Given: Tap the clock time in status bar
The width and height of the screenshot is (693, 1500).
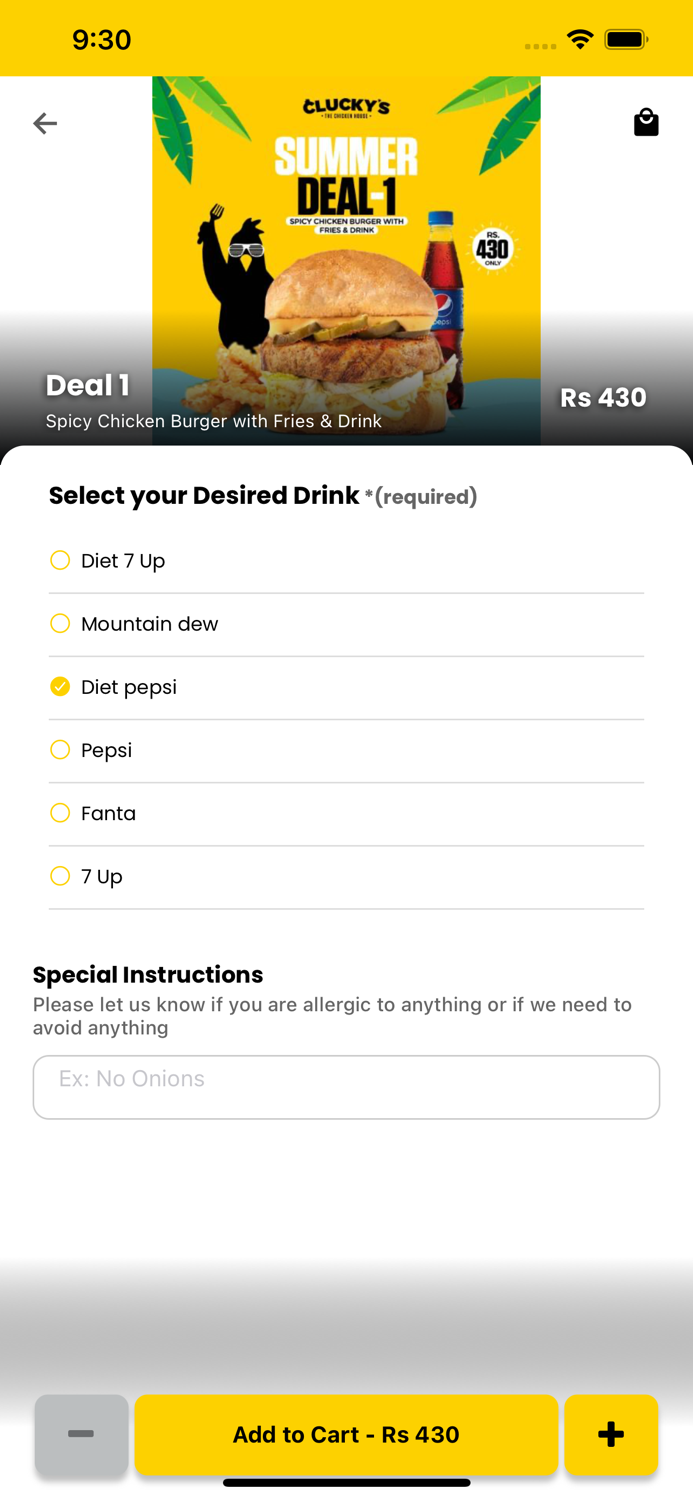Looking at the screenshot, I should pyautogui.click(x=101, y=40).
